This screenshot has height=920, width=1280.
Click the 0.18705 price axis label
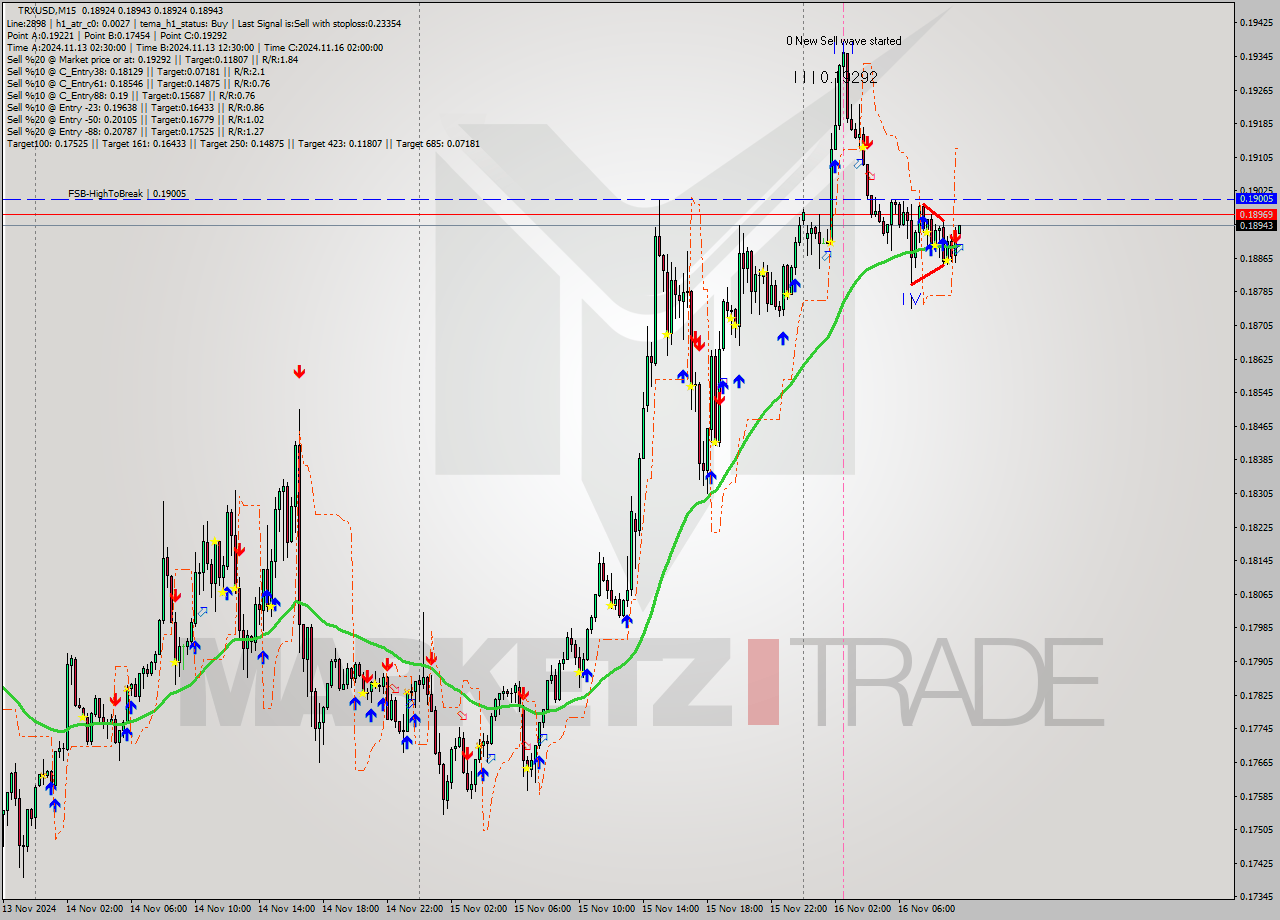pos(1256,325)
